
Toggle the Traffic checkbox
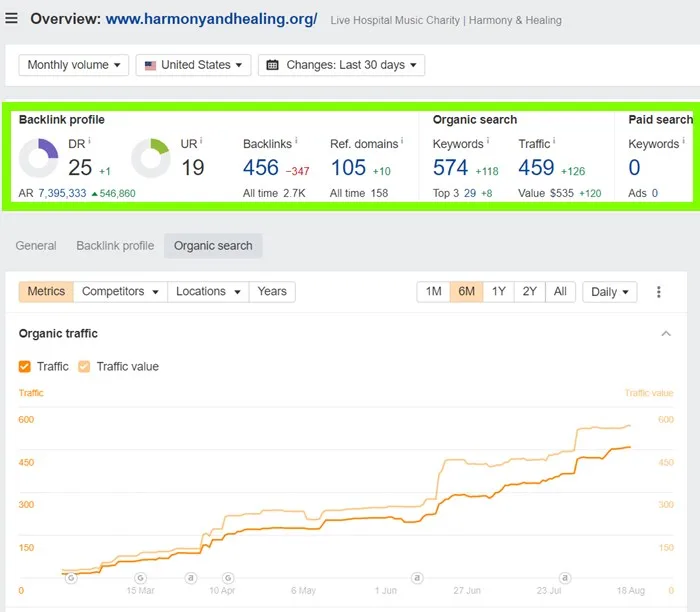[25, 366]
